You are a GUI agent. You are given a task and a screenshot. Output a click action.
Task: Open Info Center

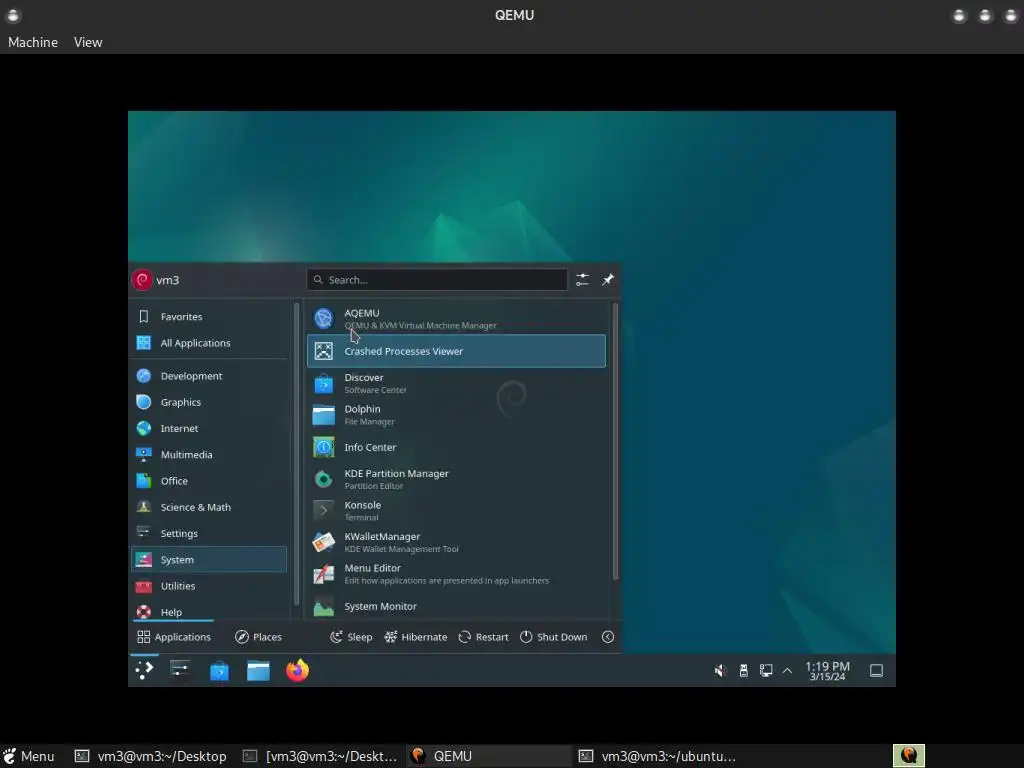tap(456, 447)
